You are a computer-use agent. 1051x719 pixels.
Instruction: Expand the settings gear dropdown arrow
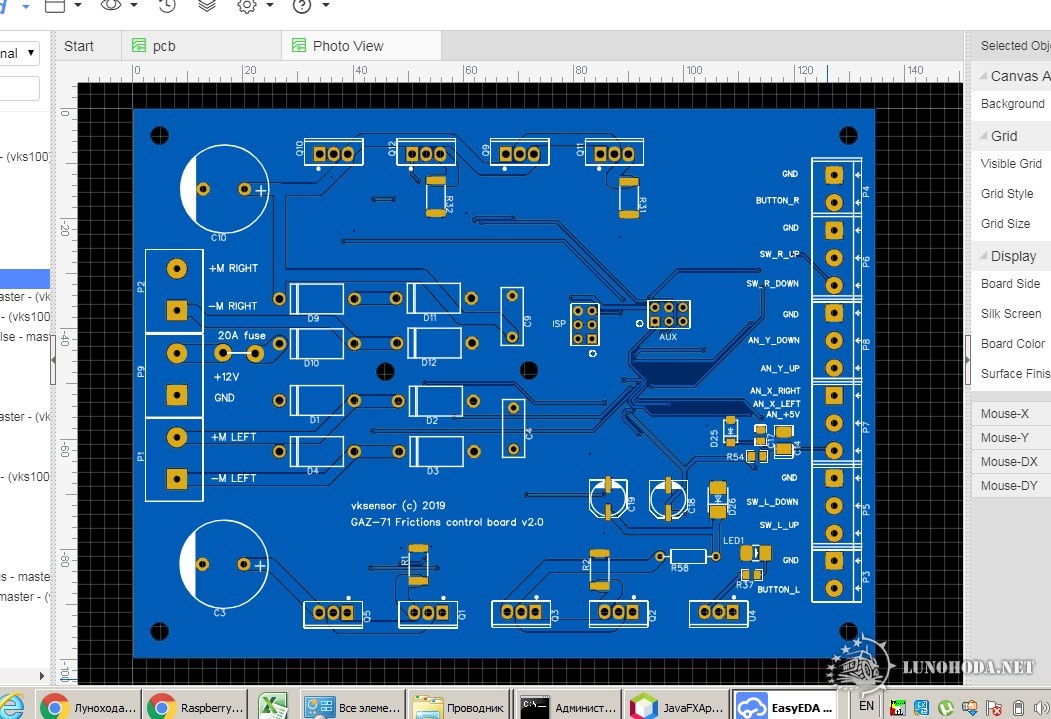tap(270, 6)
